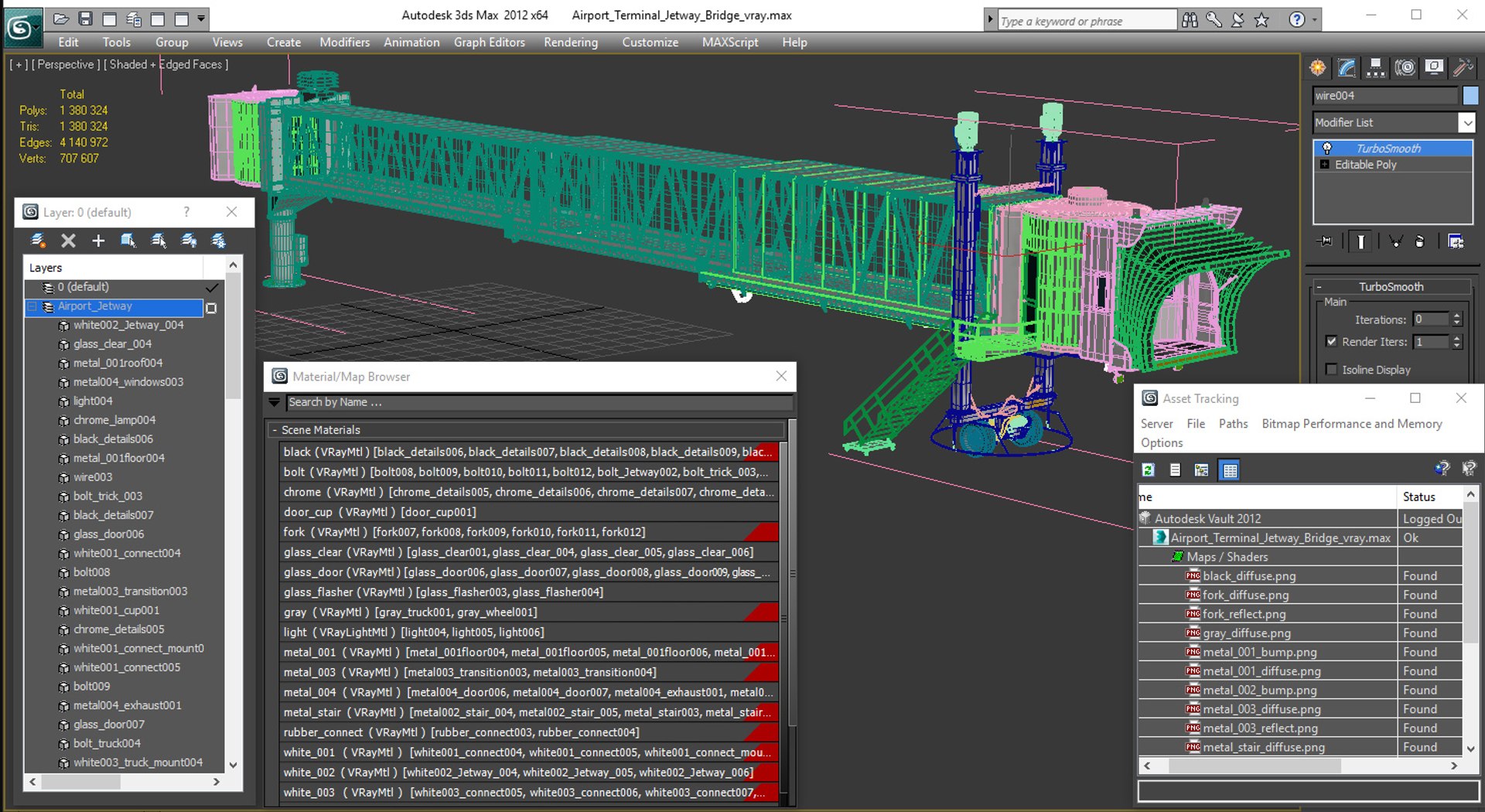The width and height of the screenshot is (1485, 812).
Task: Open the Modify command panel tab
Action: click(x=1347, y=68)
